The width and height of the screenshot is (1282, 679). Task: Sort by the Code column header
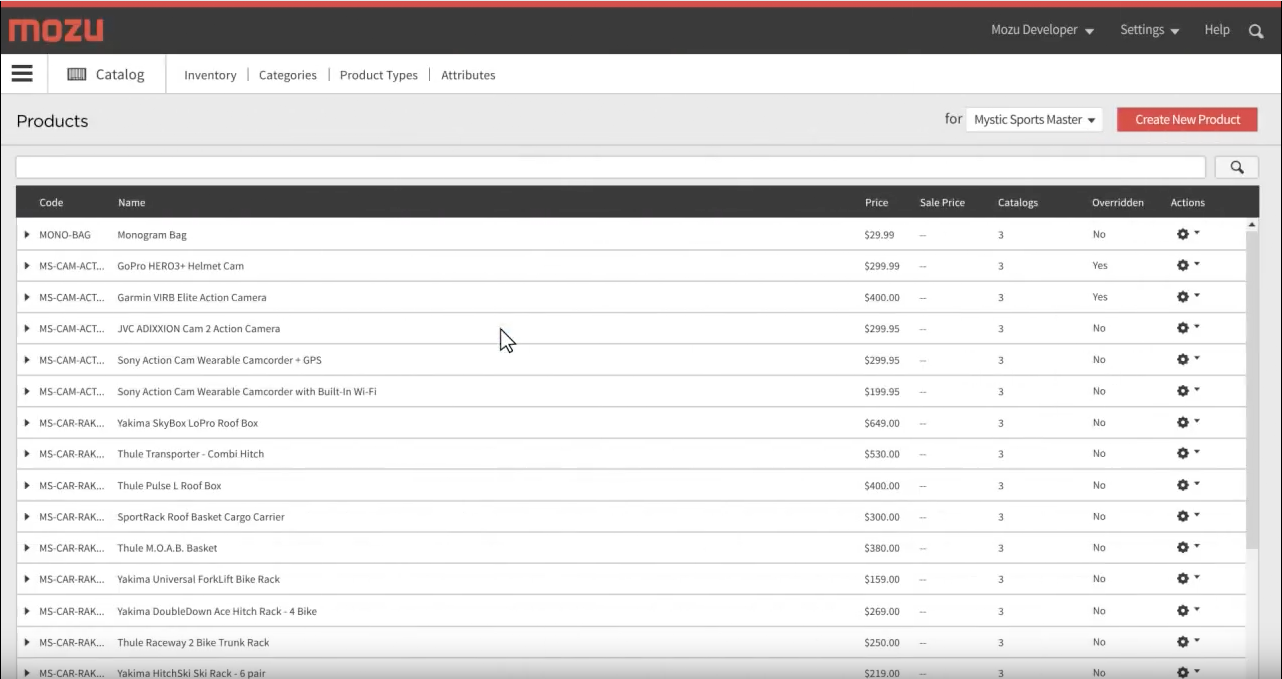pyautogui.click(x=51, y=202)
